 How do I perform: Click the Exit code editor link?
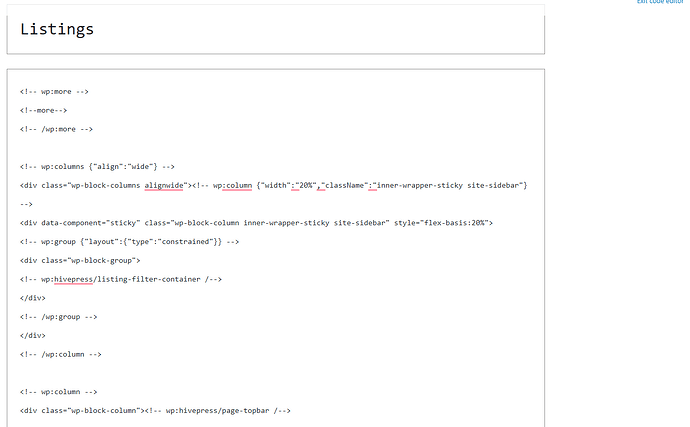(x=661, y=2)
